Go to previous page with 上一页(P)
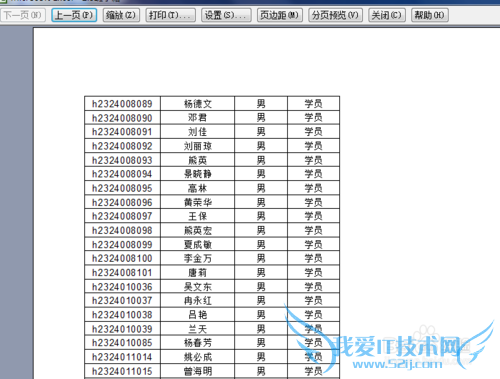The image size is (500, 379). coord(74,15)
